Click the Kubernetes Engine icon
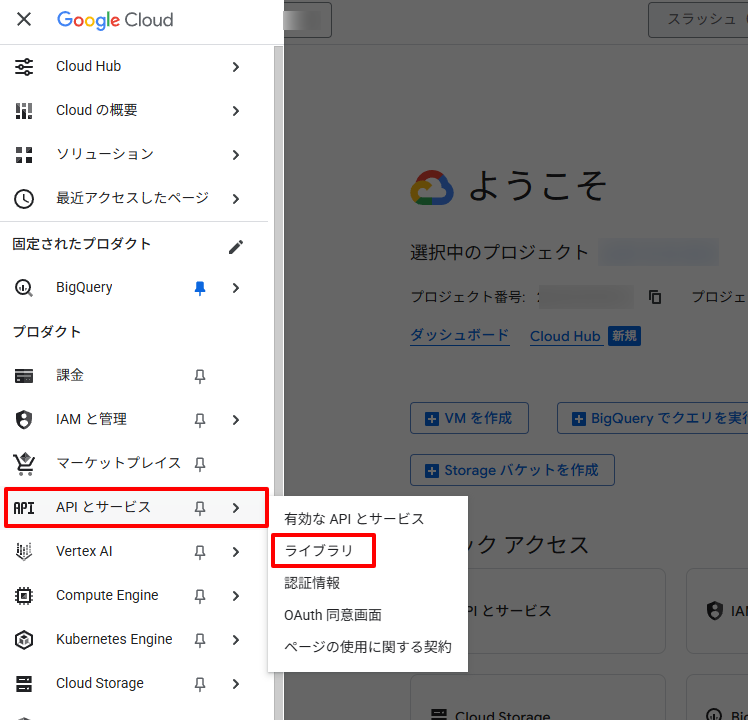 tap(24, 640)
